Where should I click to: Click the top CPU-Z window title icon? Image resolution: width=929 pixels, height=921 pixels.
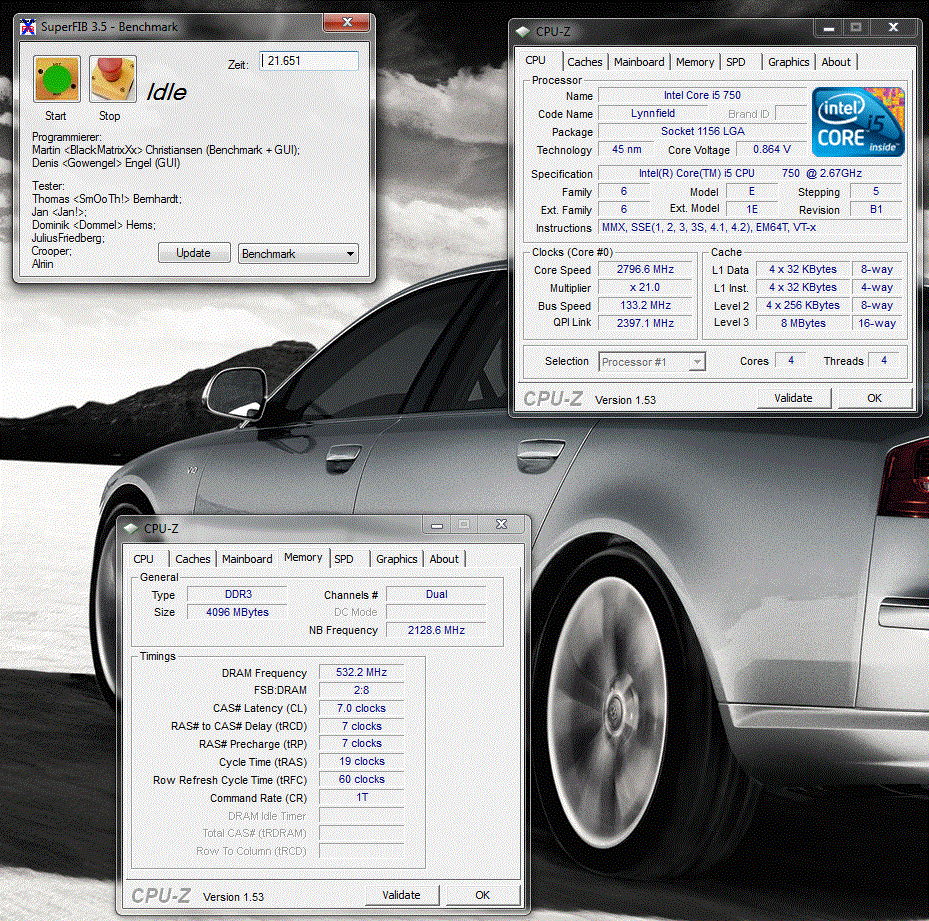pyautogui.click(x=522, y=31)
